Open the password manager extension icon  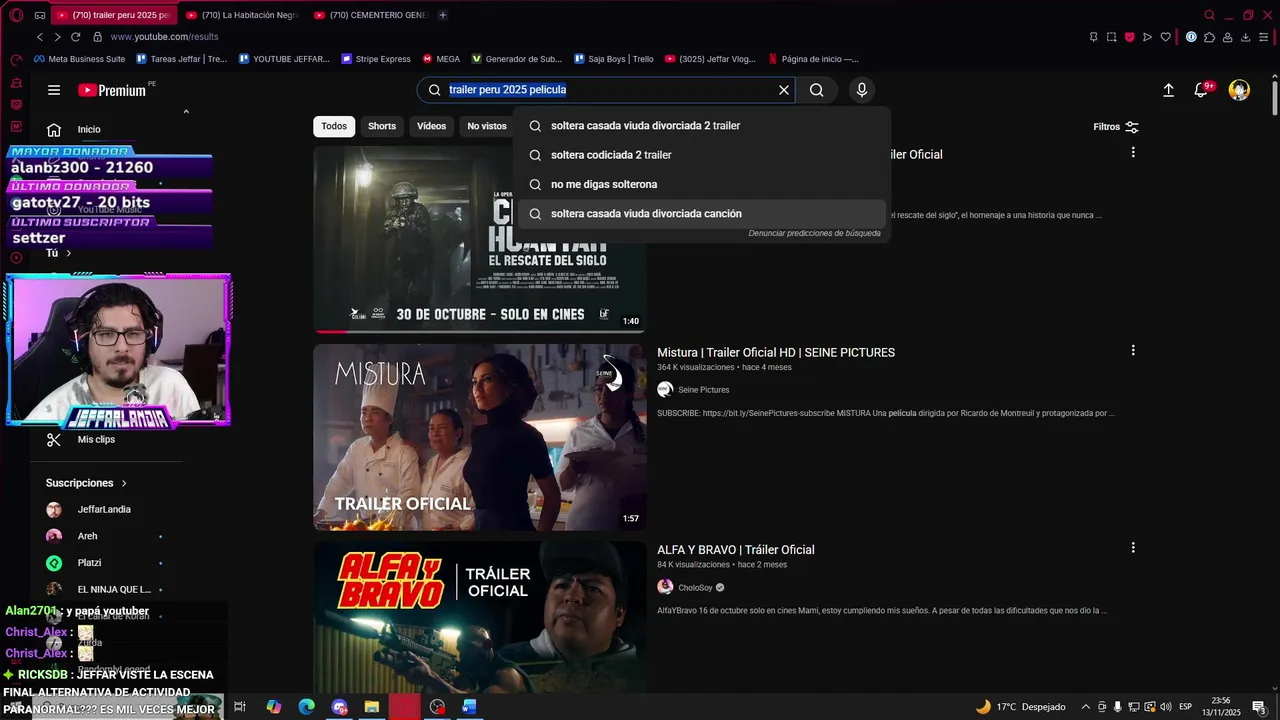click(x=1191, y=37)
